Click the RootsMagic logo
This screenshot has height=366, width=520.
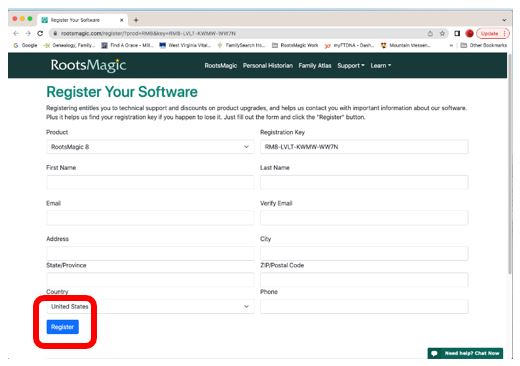tap(88, 65)
